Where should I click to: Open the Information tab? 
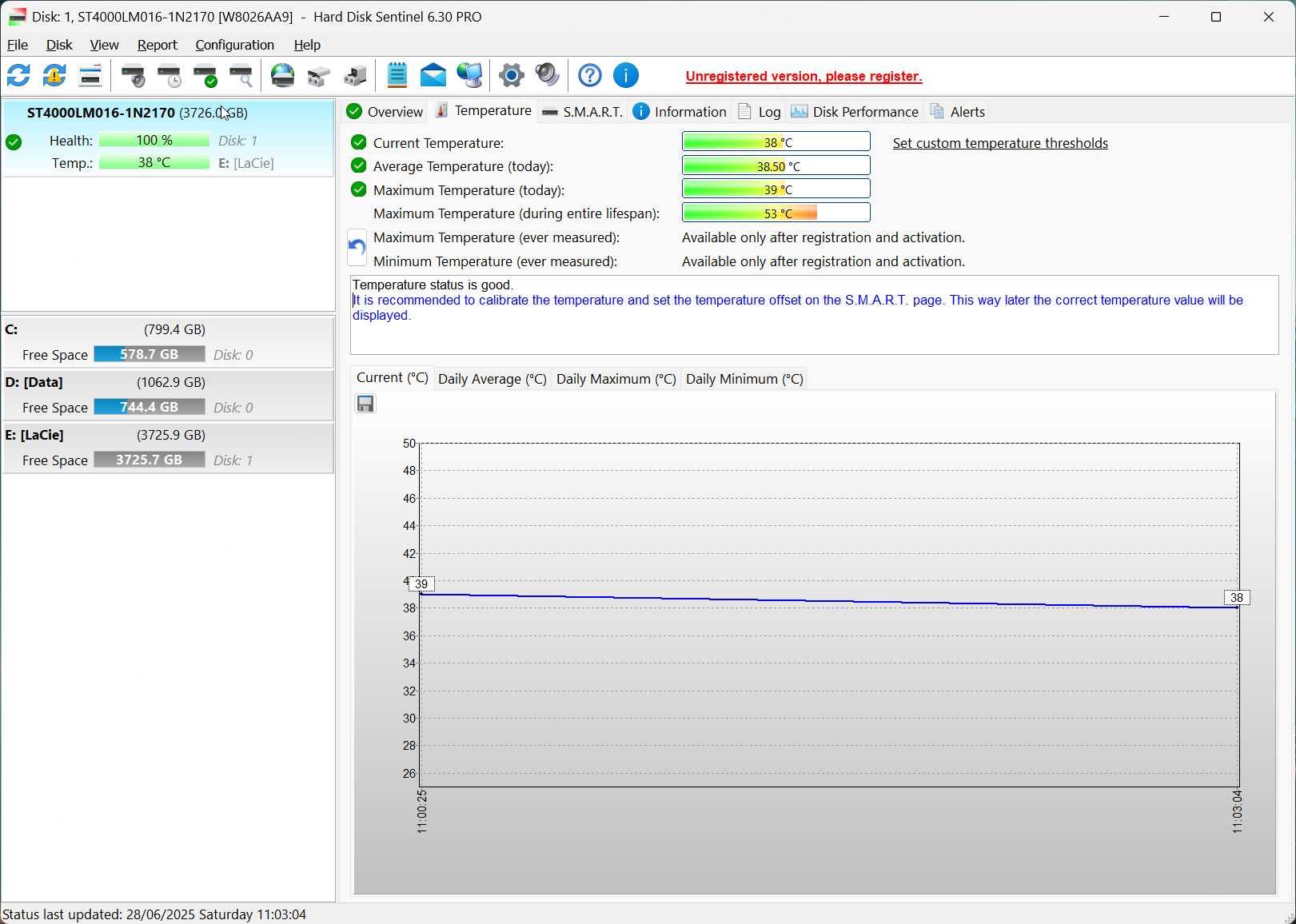tap(680, 112)
